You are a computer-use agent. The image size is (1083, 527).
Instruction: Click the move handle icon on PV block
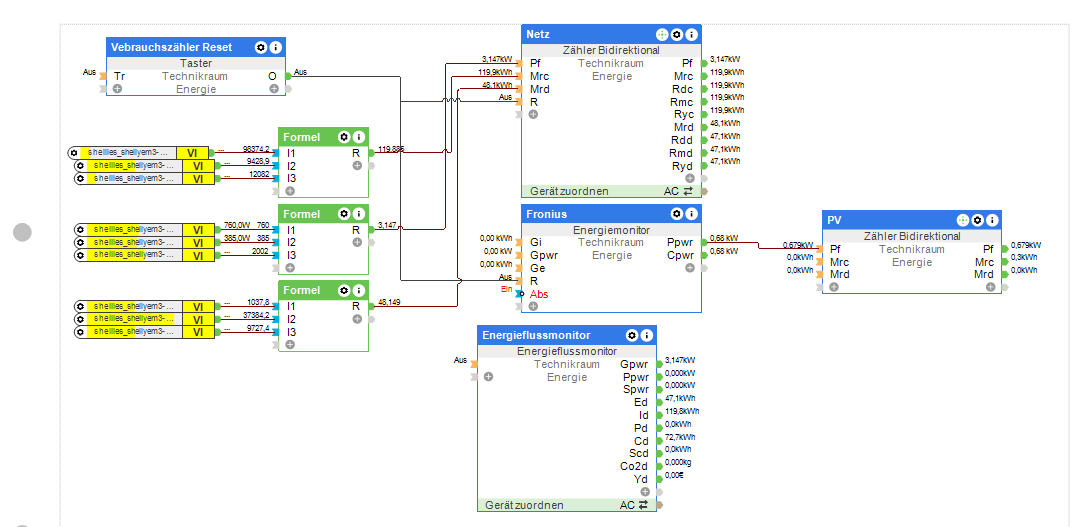click(x=962, y=220)
